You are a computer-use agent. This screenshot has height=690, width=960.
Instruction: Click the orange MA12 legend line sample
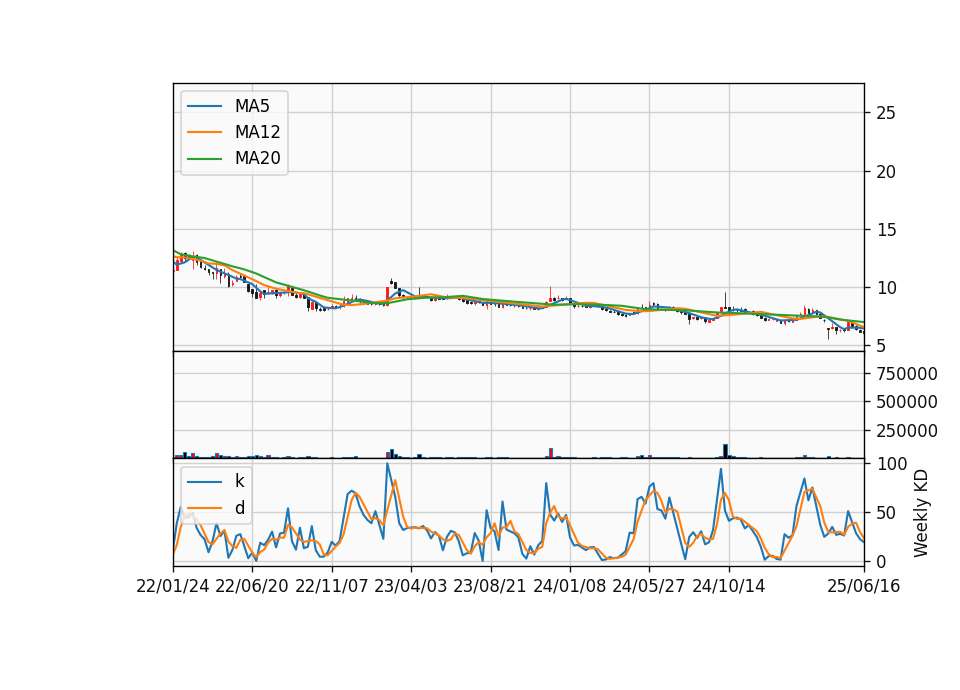point(204,132)
